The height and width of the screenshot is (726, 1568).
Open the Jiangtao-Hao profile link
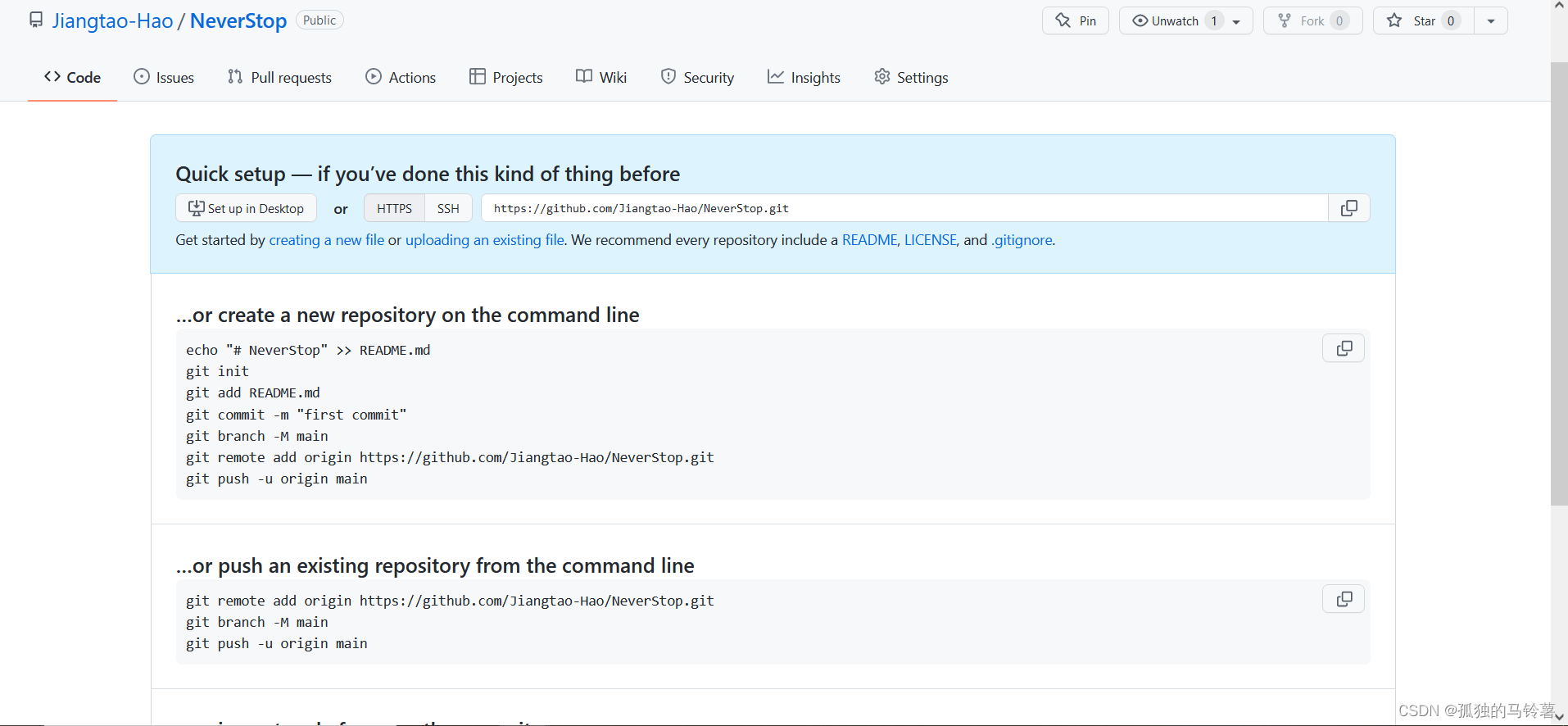(112, 20)
